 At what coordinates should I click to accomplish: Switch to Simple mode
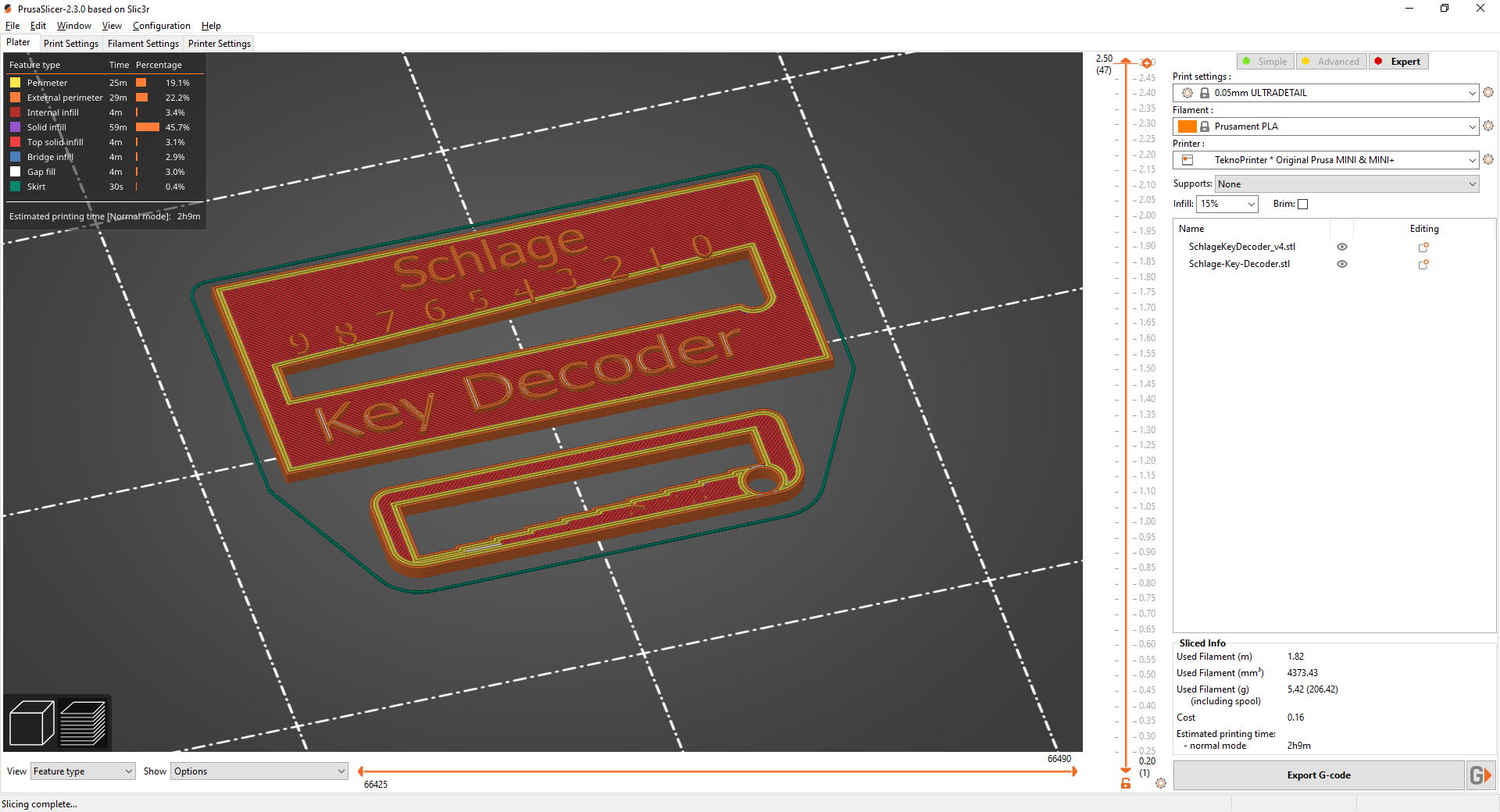pos(1266,62)
